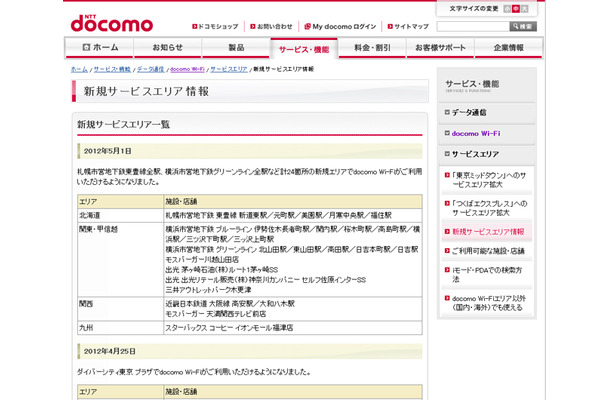Image resolution: width=610 pixels, height=400 pixels.
Task: Open the サイトマップ link
Action: coord(408,26)
